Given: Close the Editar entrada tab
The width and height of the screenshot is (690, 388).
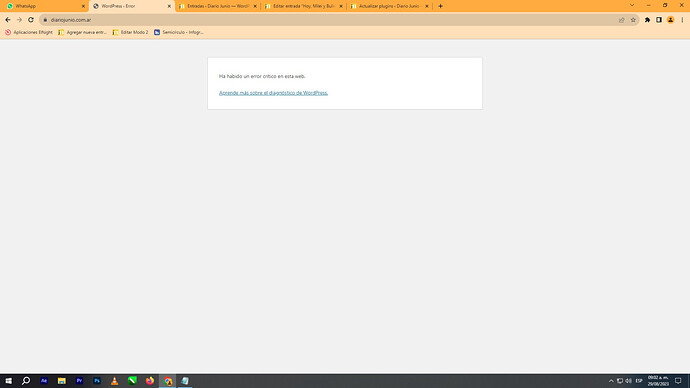Looking at the screenshot, I should pos(341,6).
